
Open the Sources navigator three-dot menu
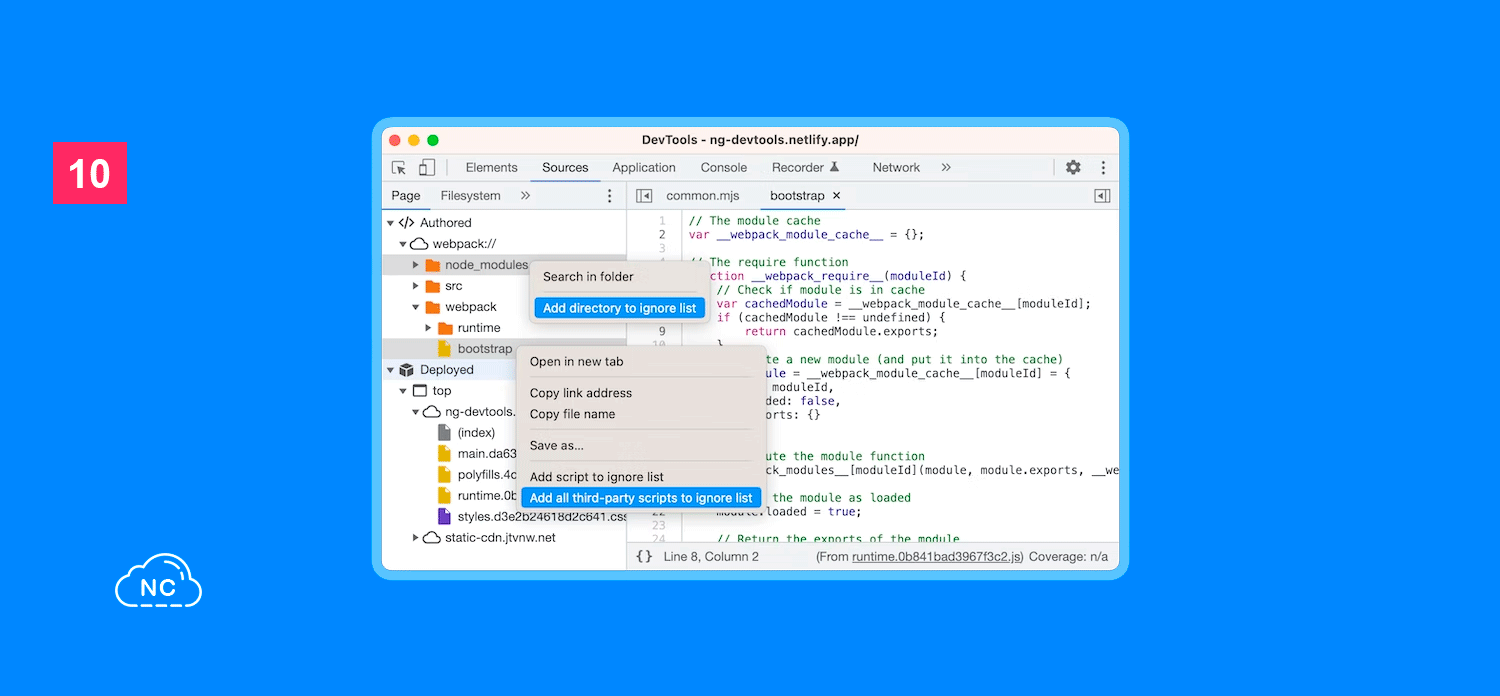(610, 196)
